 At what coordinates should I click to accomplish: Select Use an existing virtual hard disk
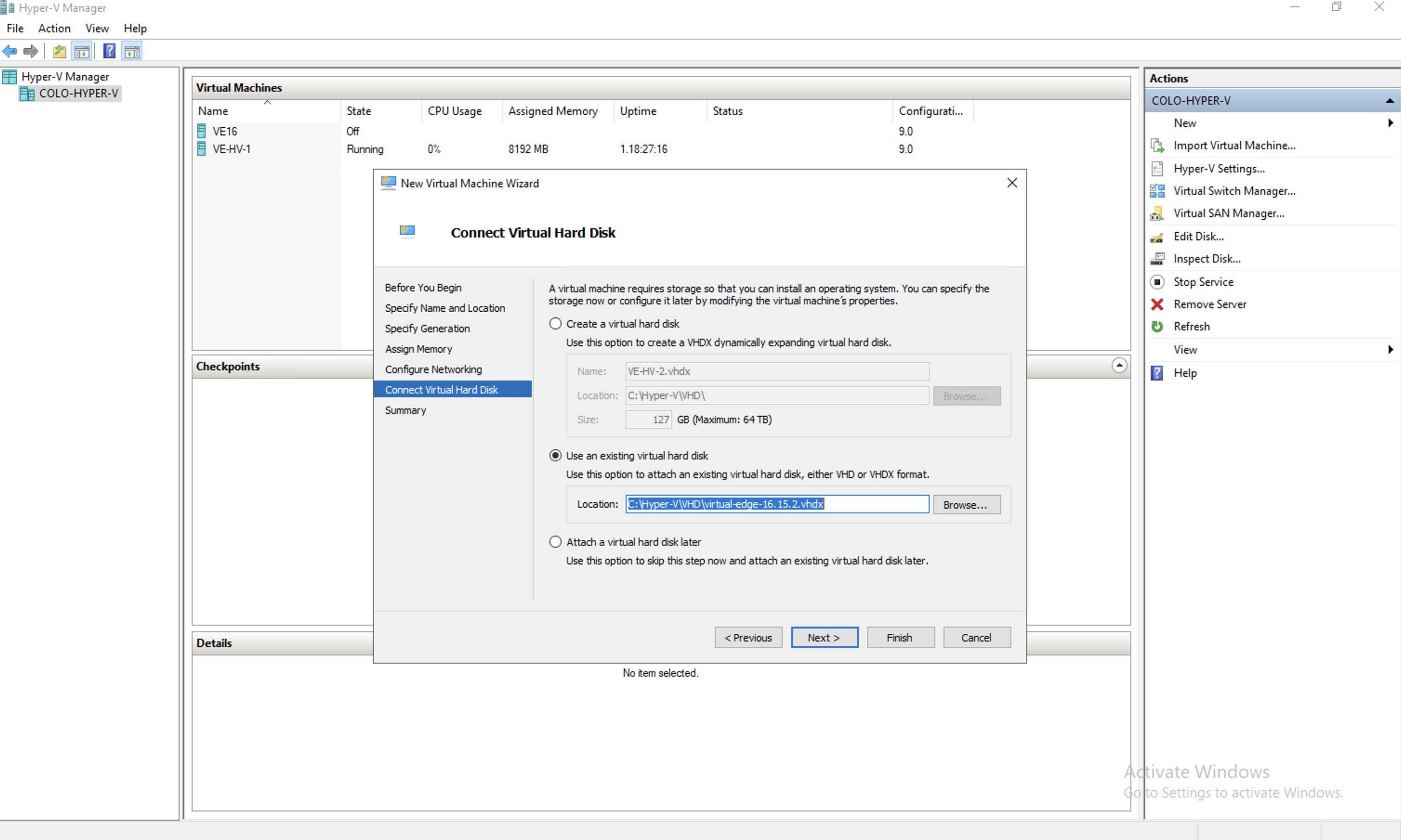(x=555, y=456)
